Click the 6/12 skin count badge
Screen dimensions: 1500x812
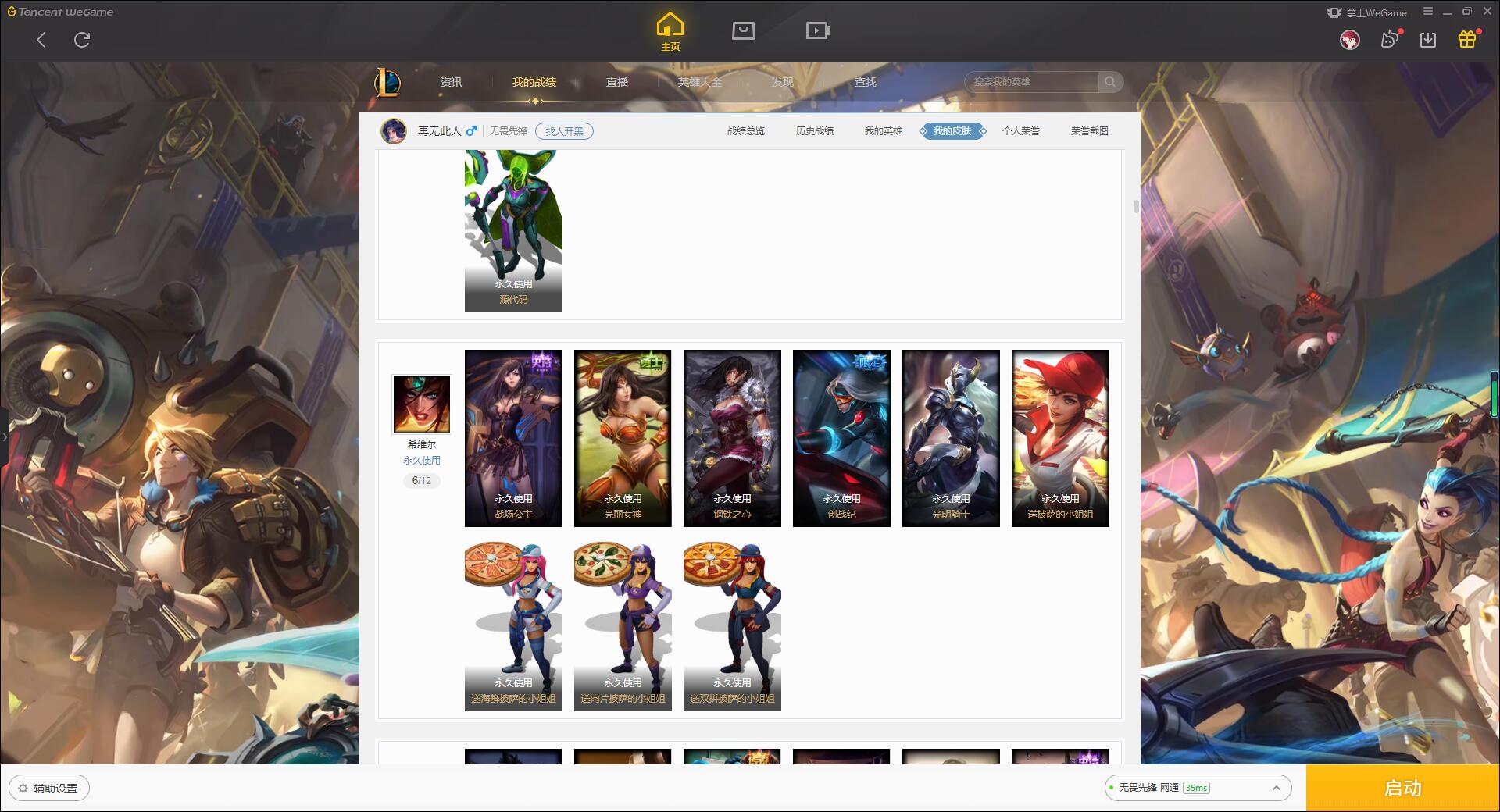pyautogui.click(x=422, y=480)
